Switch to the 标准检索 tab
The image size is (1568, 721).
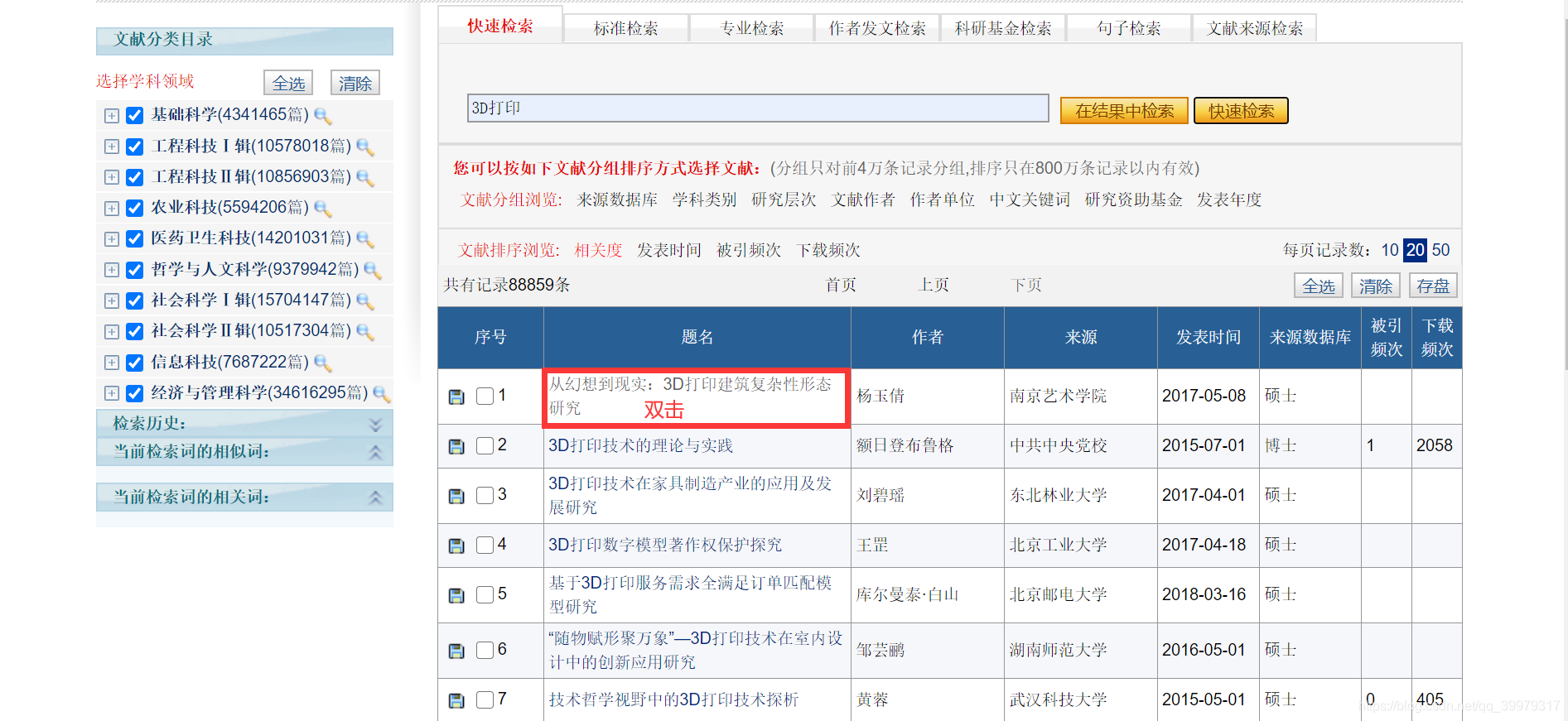626,28
